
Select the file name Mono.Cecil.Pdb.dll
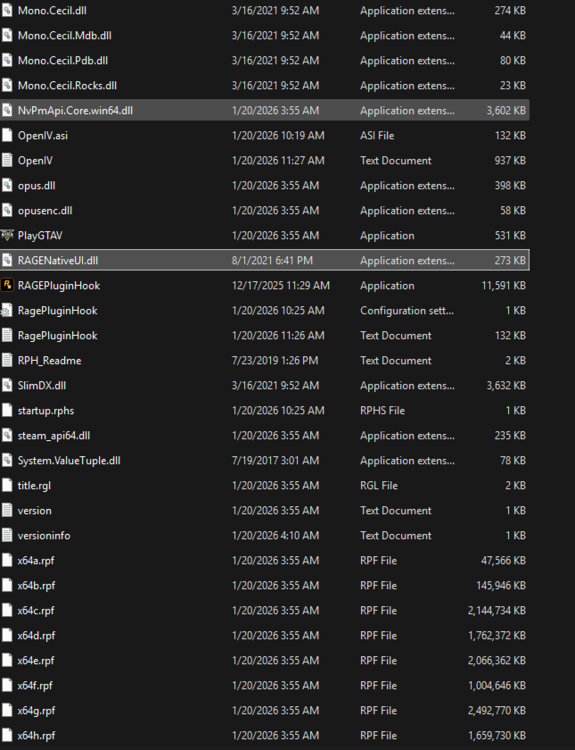[x=63, y=60]
